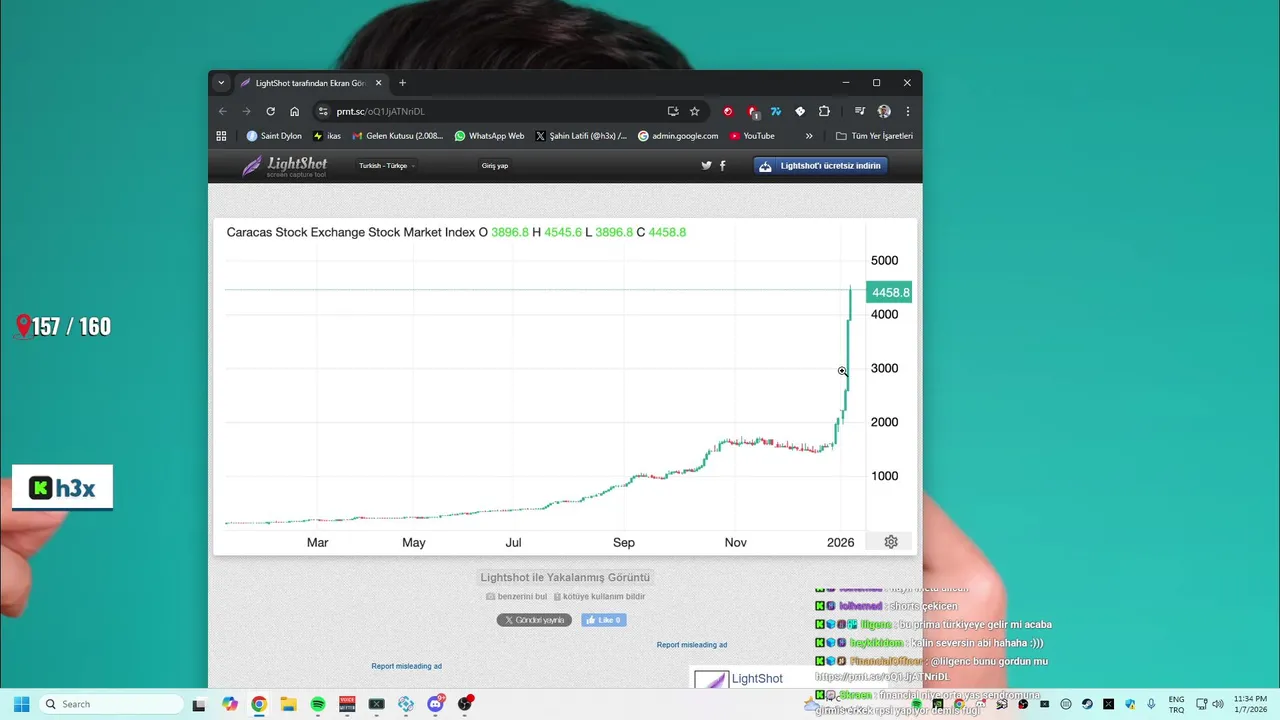Open apps grid in bookmarks bar
Viewport: 1280px width, 720px height.
pos(221,136)
